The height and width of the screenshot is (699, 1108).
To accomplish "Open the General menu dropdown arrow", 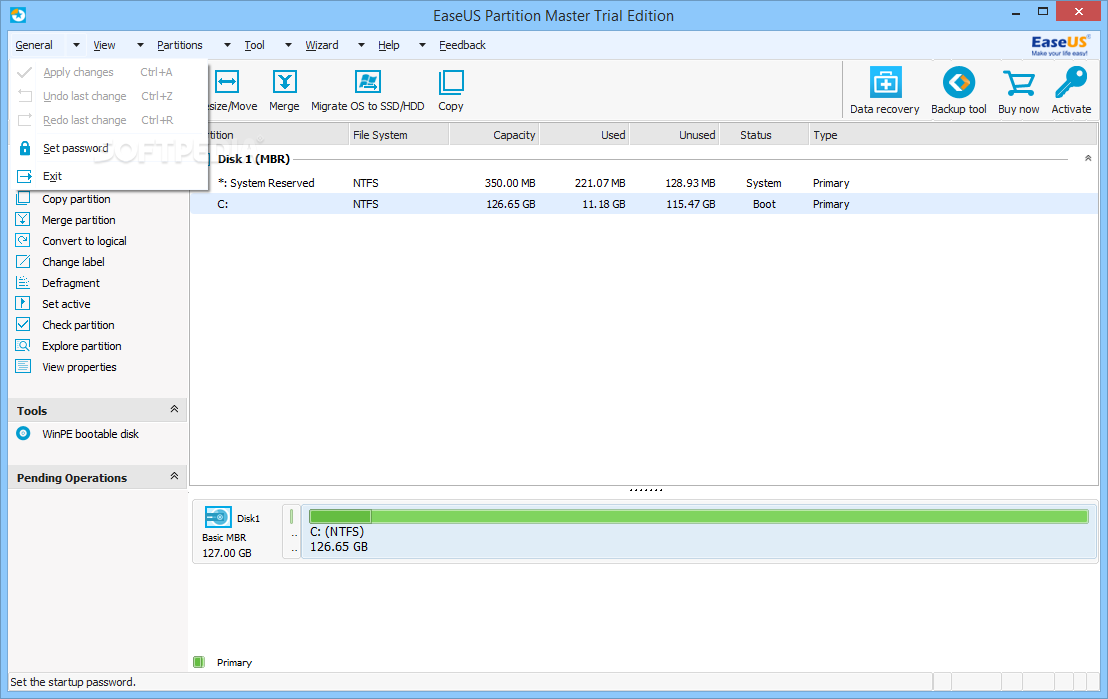I will pos(76,45).
